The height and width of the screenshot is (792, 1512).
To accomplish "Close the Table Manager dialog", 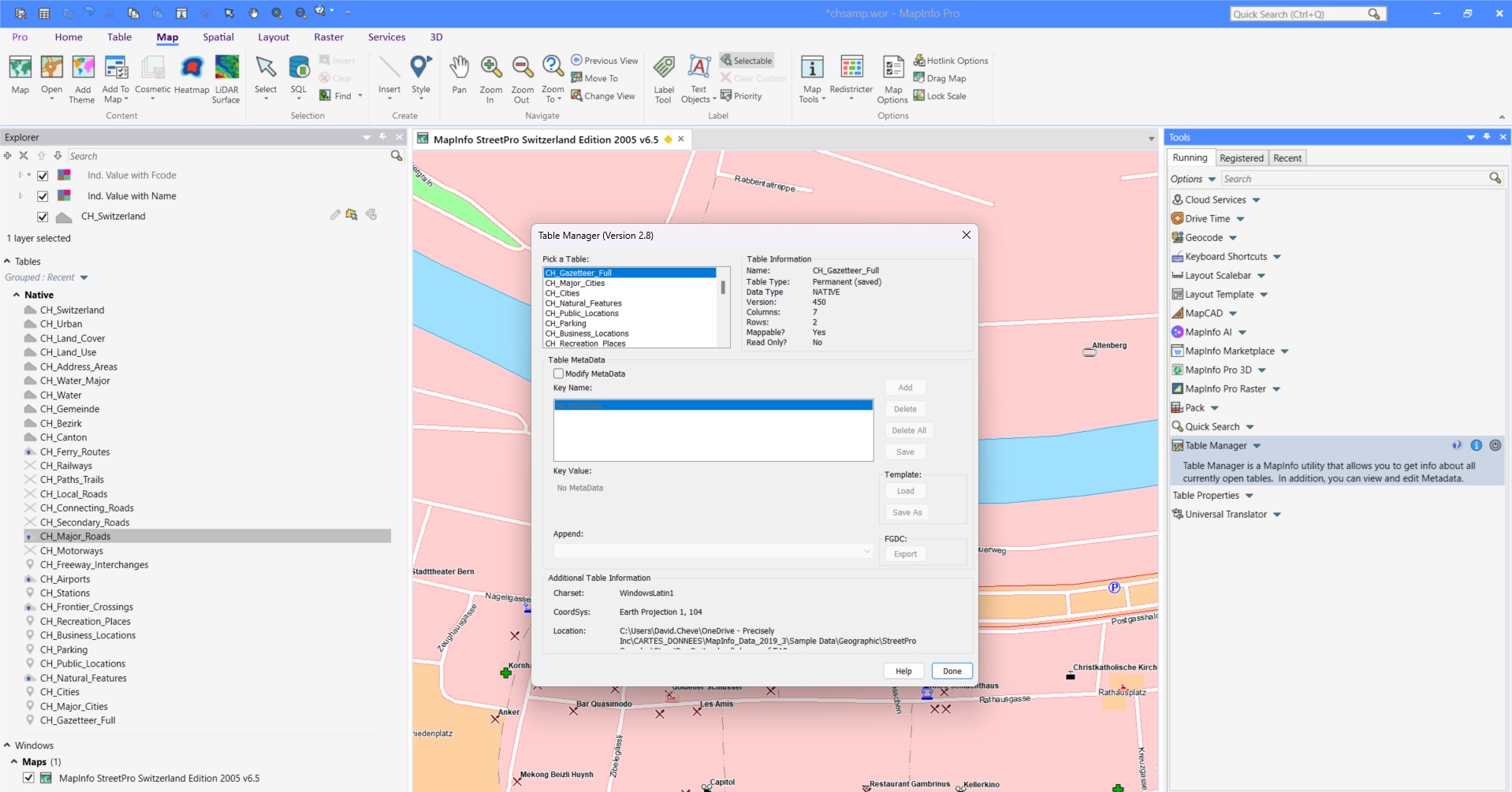I will click(966, 235).
